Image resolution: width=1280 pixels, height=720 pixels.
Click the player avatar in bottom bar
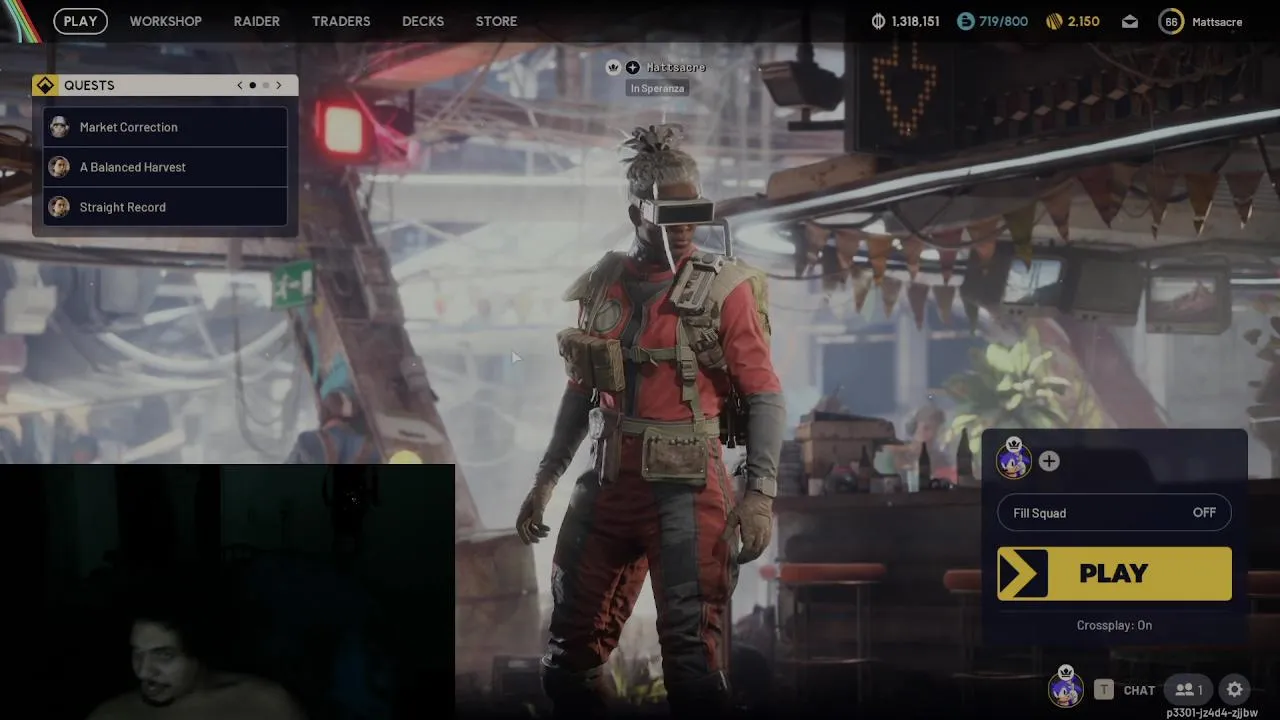[1066, 688]
